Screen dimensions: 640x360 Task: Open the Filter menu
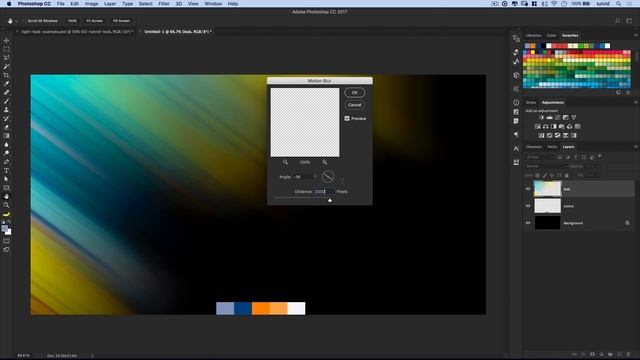tap(164, 4)
